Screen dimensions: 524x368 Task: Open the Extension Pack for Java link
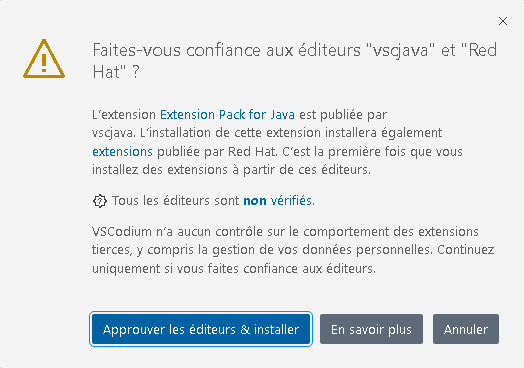pyautogui.click(x=227, y=115)
